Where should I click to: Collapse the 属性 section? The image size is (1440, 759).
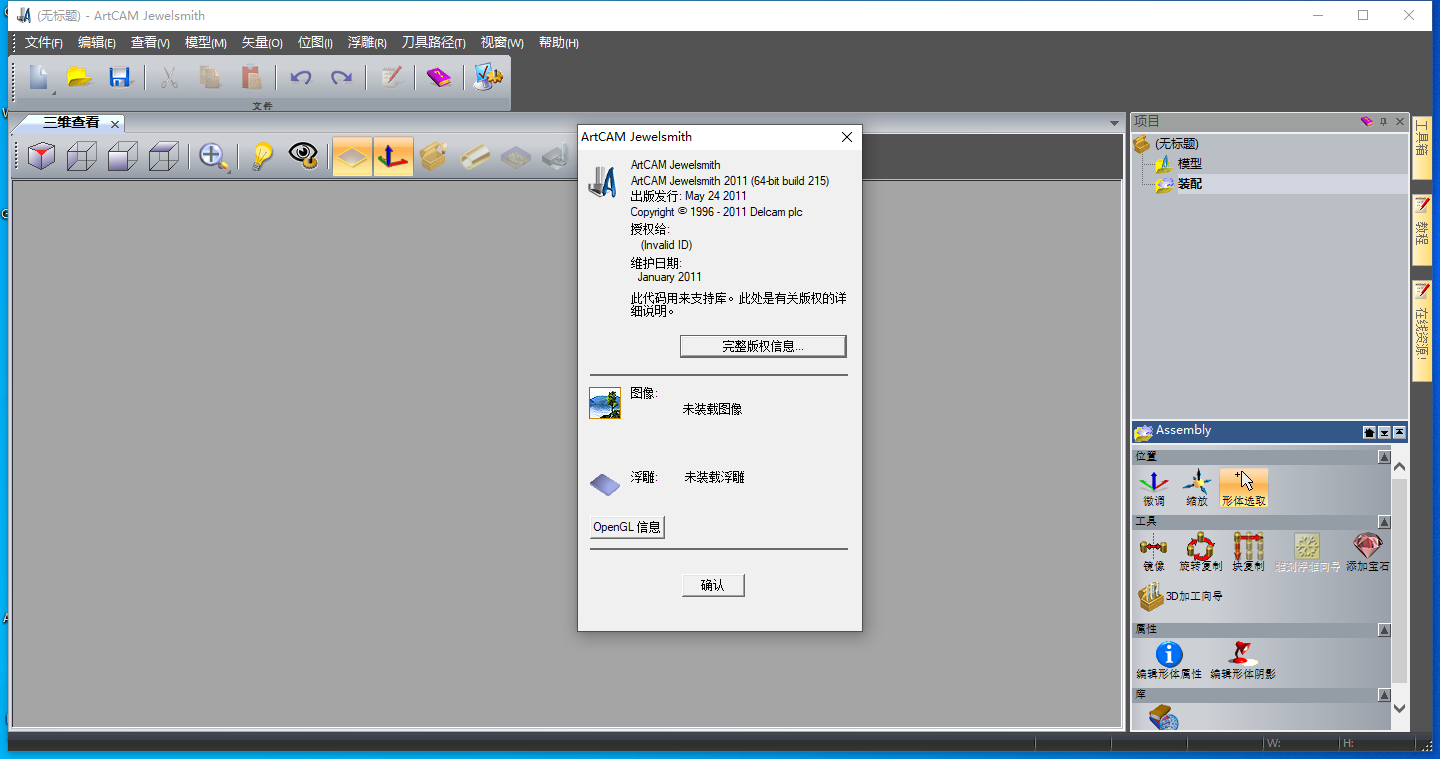pos(1384,630)
